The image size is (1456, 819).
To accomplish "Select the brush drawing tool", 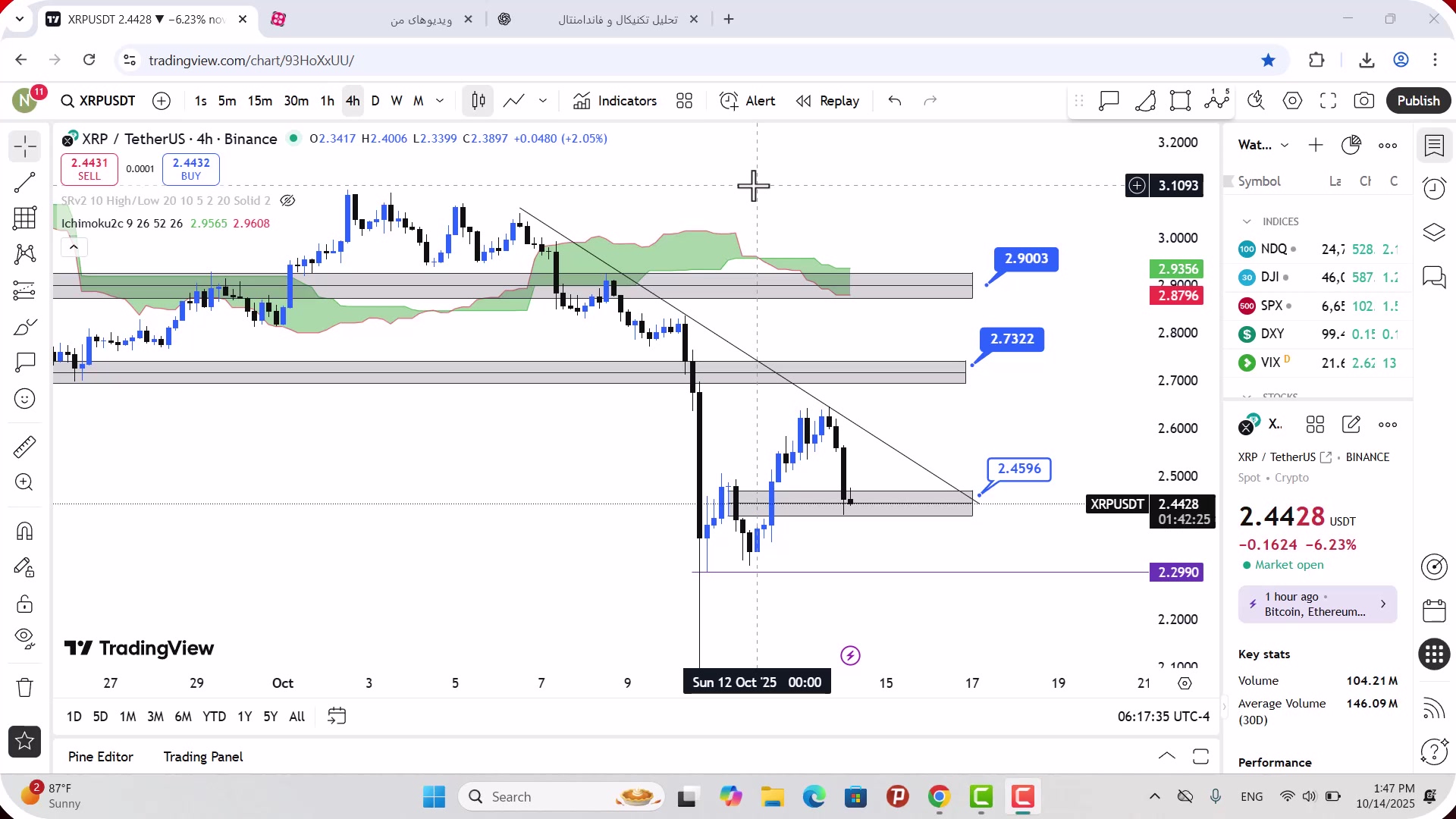I will pyautogui.click(x=24, y=327).
